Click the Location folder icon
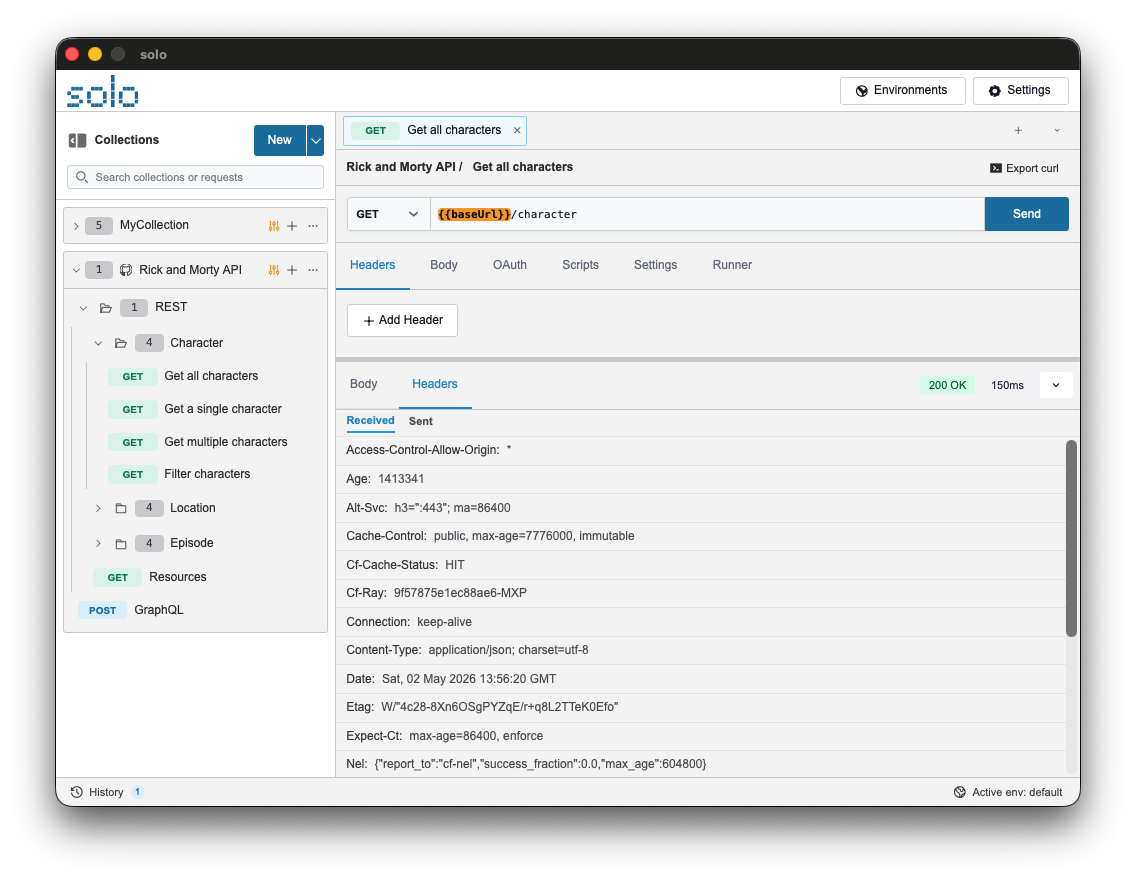Screen dimensions: 1136x880 tap(121, 508)
